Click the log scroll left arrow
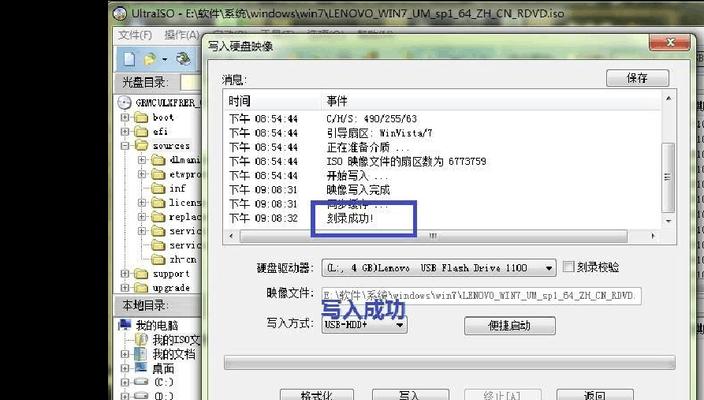The image size is (704, 400). click(231, 236)
